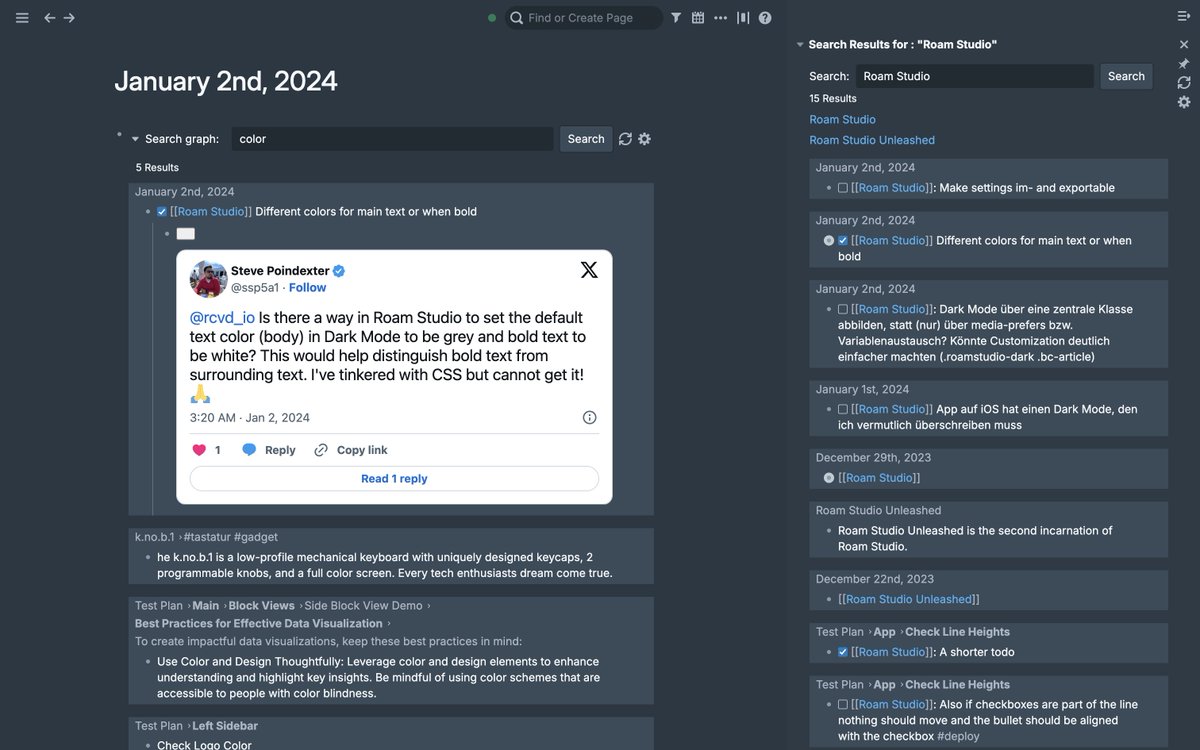Screen dimensions: 1200x750
Task: Check the 'Dark Mode über eine zentrale Klasse' todo
Action: 843,310
